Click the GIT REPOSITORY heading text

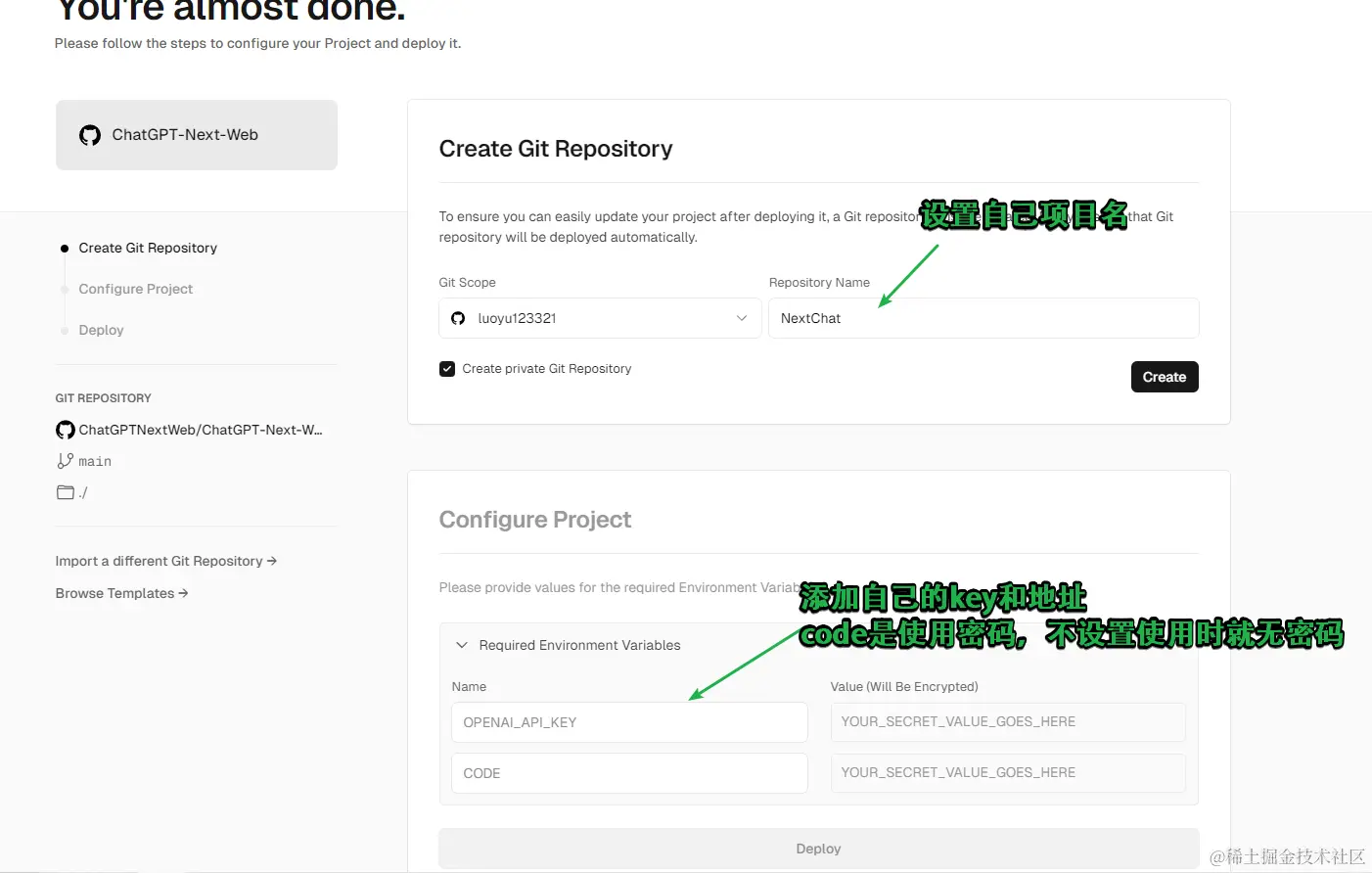click(x=103, y=398)
